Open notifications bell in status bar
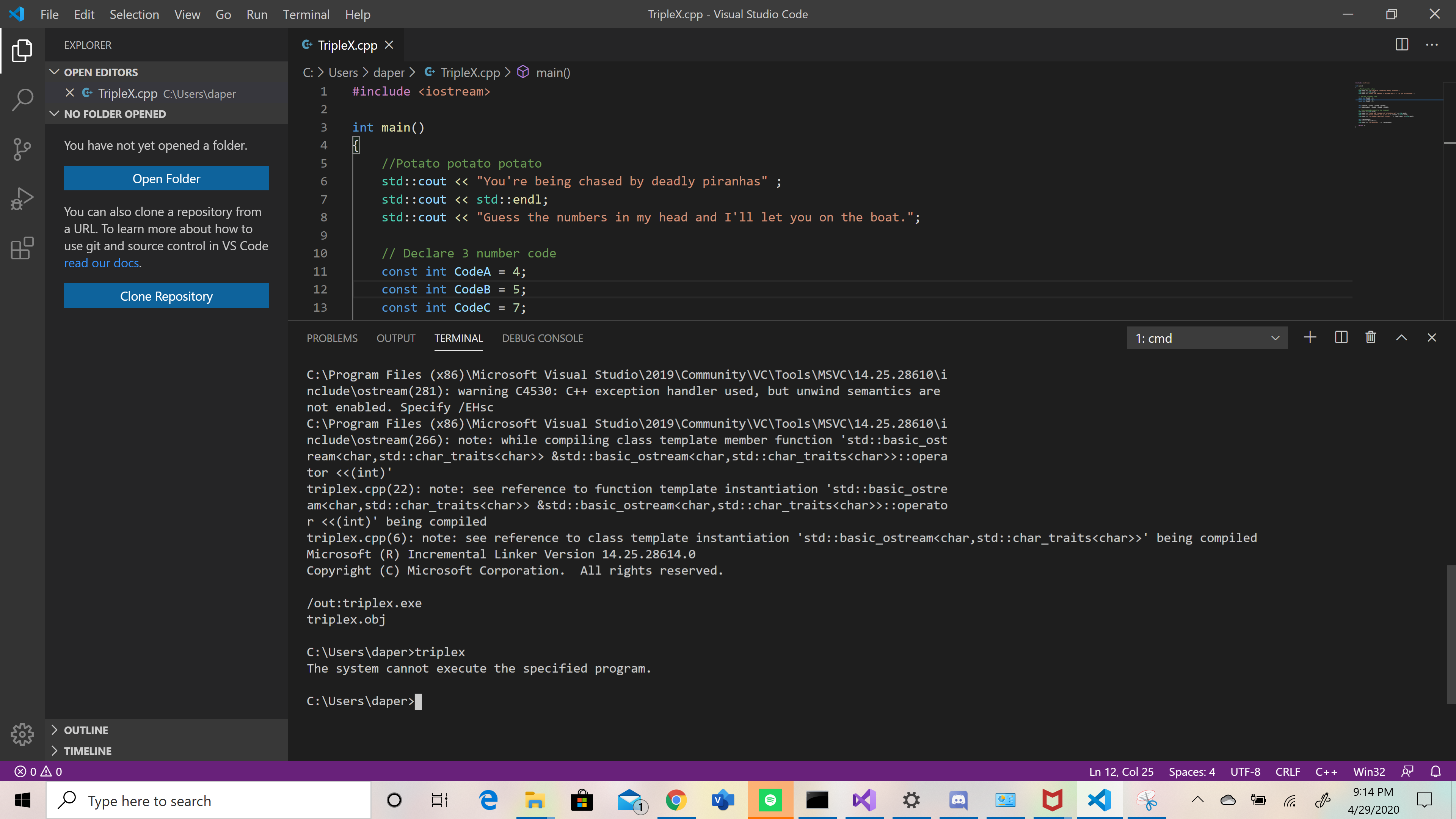Image resolution: width=1456 pixels, height=819 pixels. [x=1436, y=772]
